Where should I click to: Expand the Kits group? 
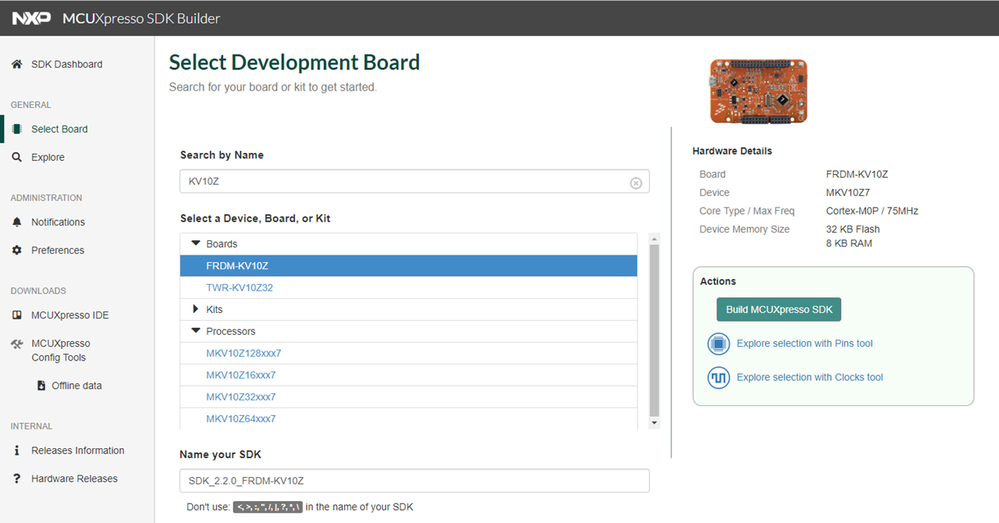point(196,309)
